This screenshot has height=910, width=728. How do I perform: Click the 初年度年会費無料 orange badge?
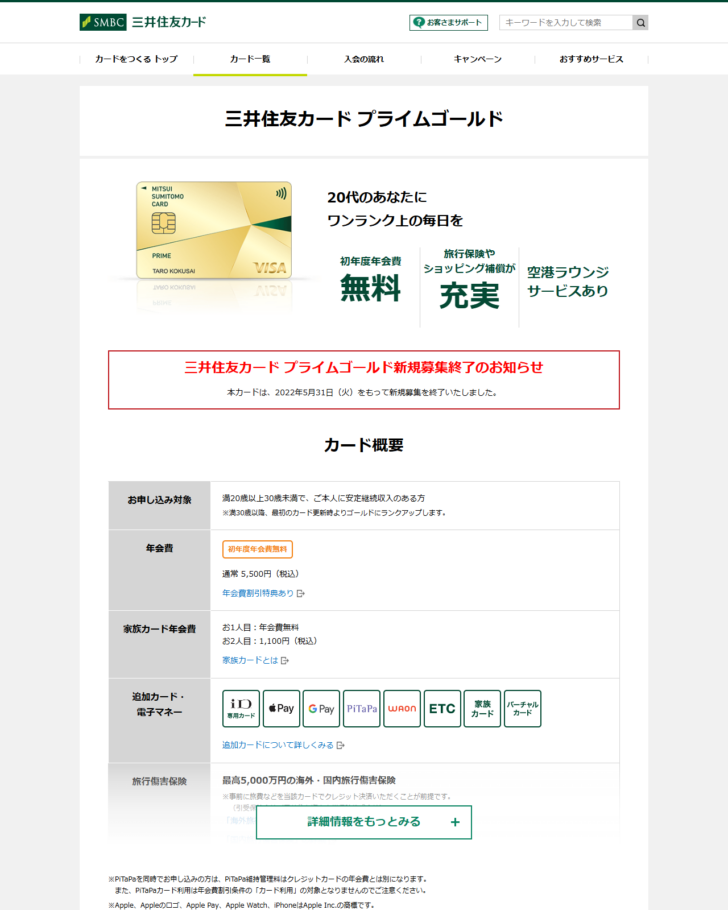click(257, 549)
